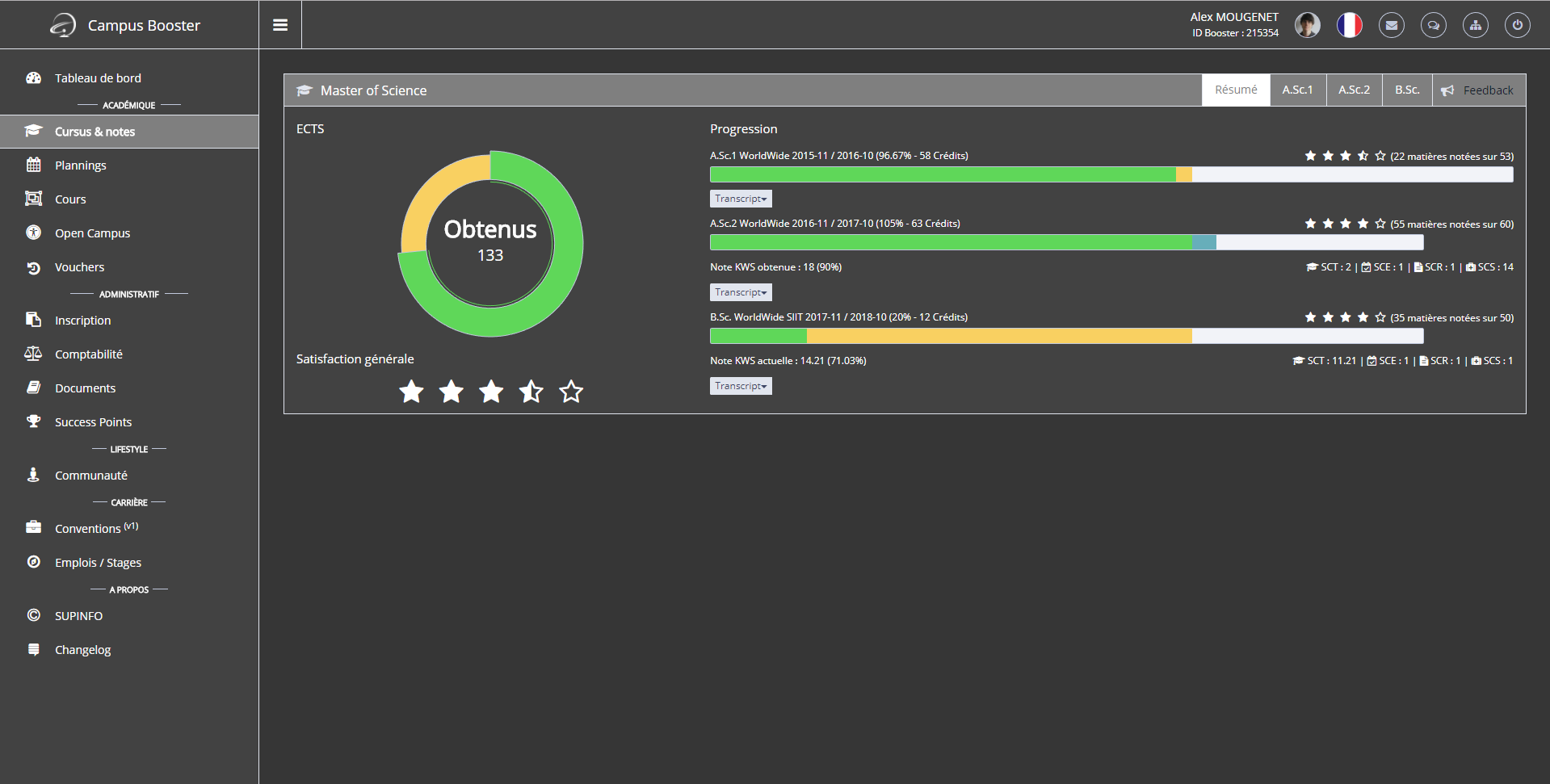Click the ECTS Obtenus donut chart
This screenshot has width=1550, height=784.
click(490, 243)
